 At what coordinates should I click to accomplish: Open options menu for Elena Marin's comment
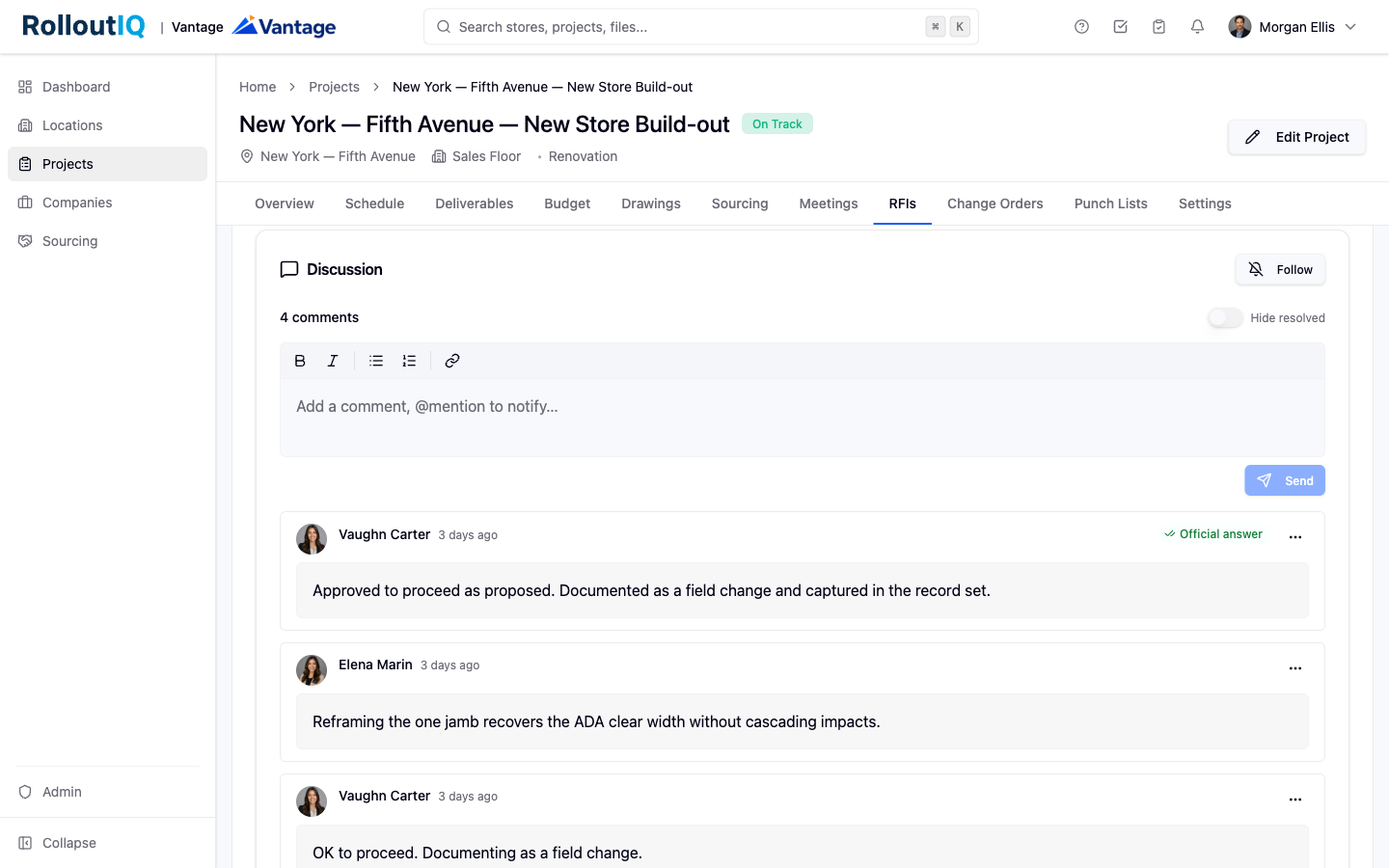[x=1295, y=667]
